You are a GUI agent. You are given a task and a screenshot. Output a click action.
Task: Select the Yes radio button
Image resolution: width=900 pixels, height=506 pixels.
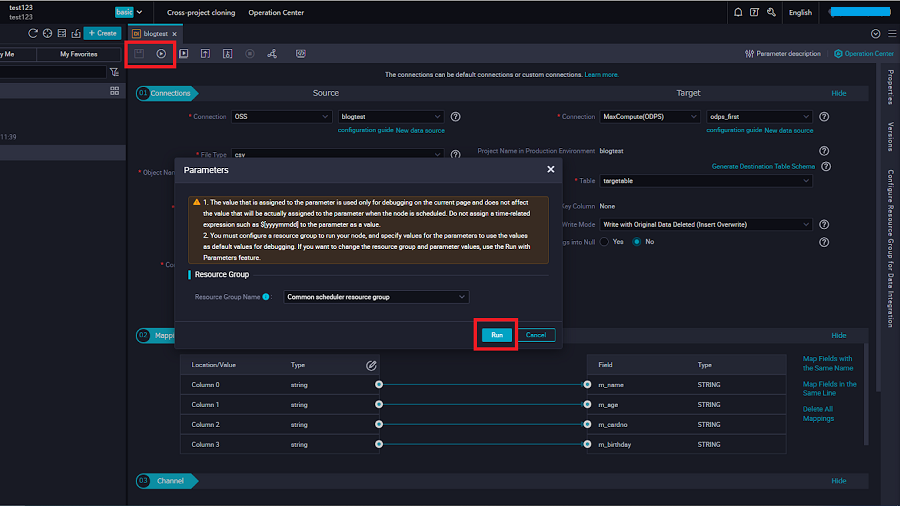pos(604,242)
